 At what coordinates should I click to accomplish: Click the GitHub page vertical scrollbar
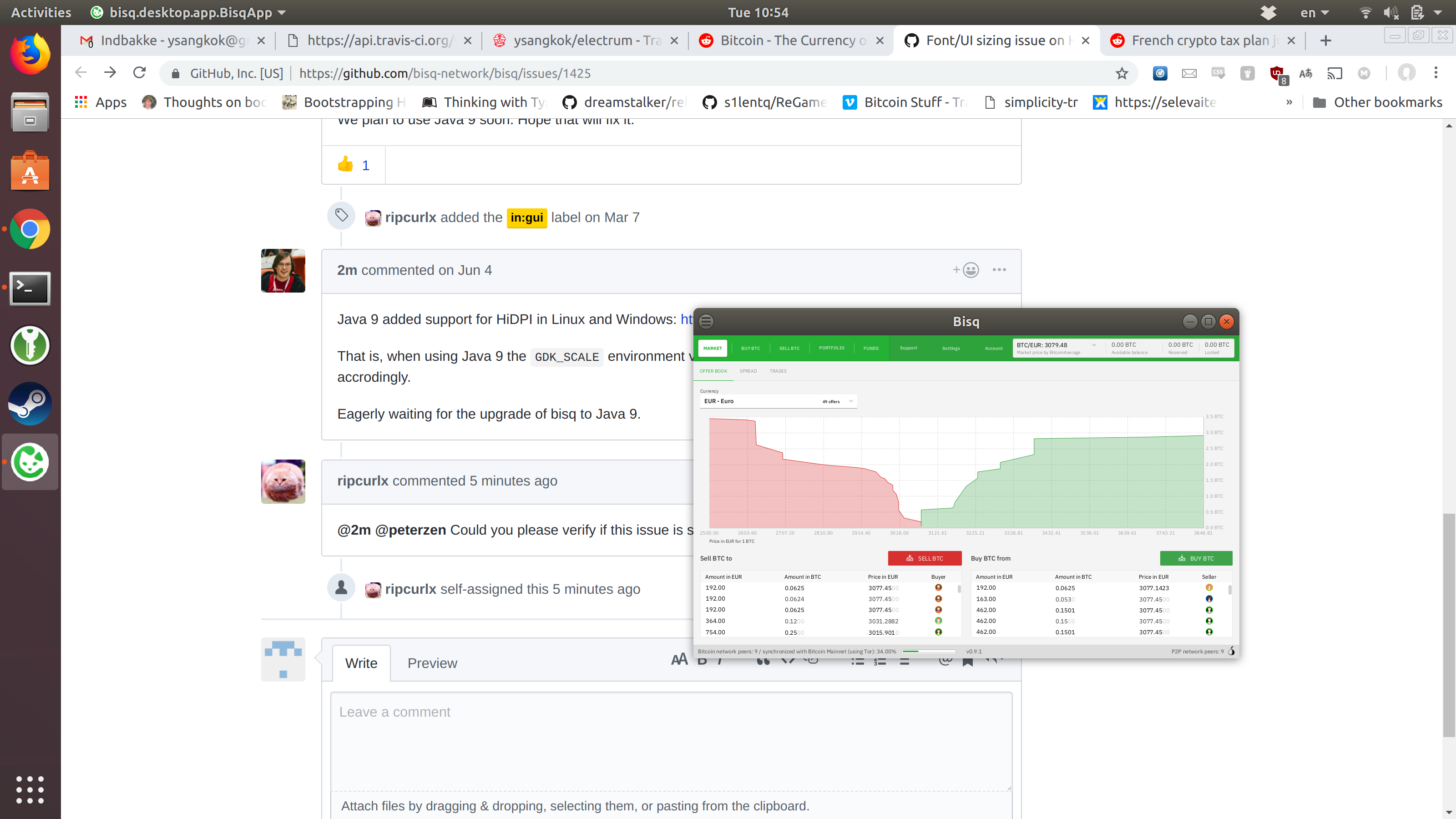click(x=1449, y=626)
